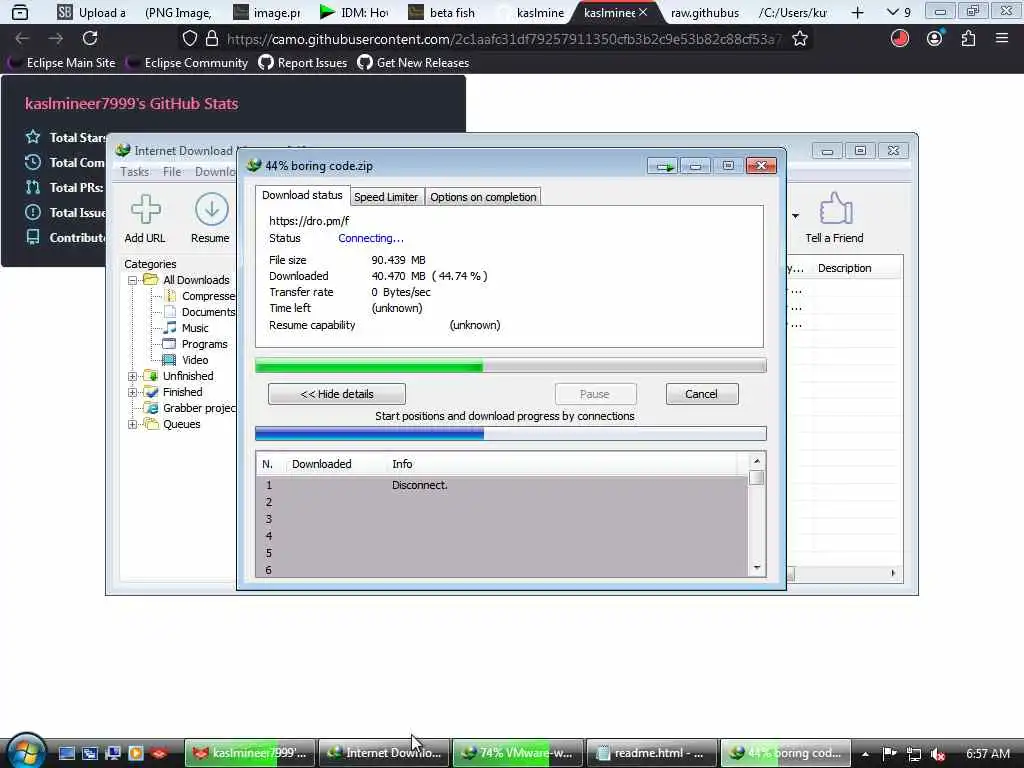This screenshot has height=768, width=1024.
Task: Click the Hide details button
Action: click(x=337, y=394)
